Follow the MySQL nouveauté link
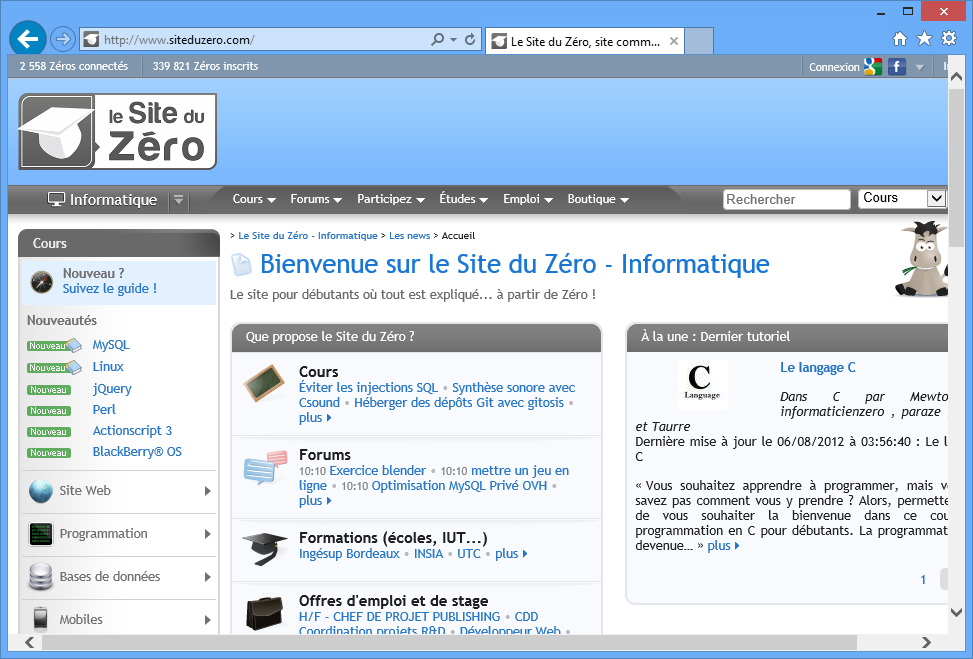The image size is (973, 659). click(x=111, y=345)
